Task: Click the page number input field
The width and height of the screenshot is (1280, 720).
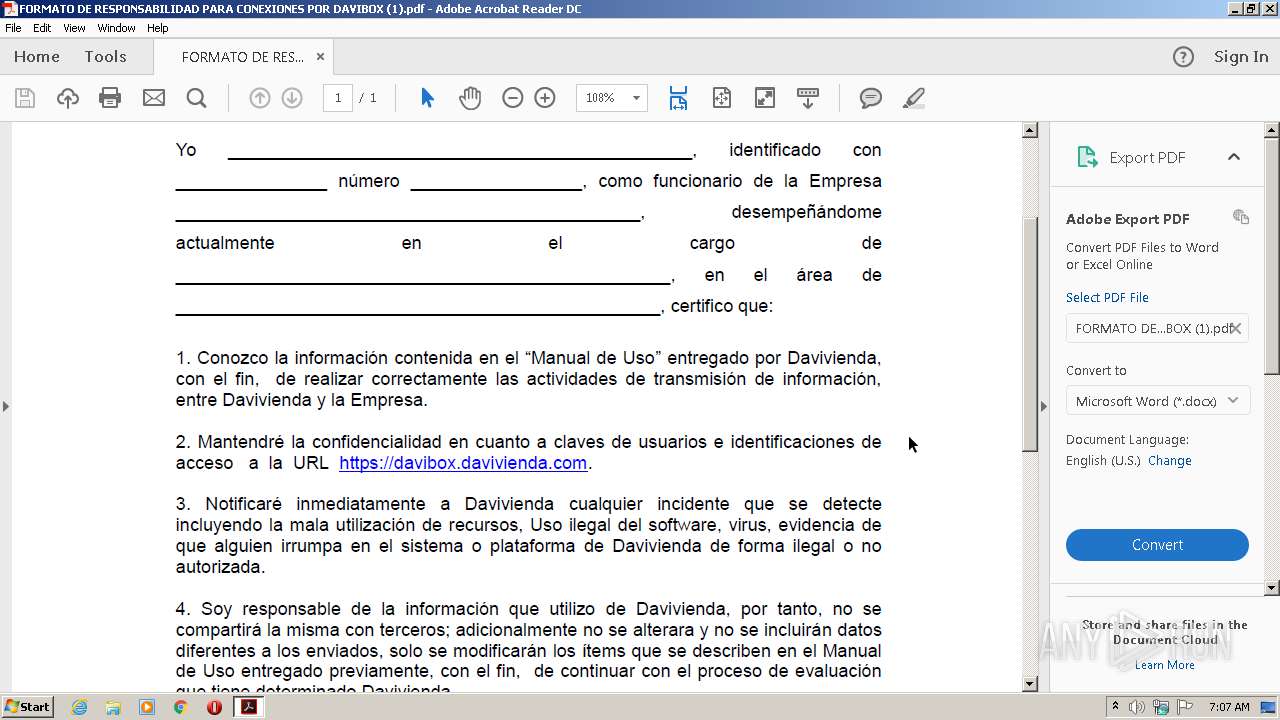Action: coord(338,98)
